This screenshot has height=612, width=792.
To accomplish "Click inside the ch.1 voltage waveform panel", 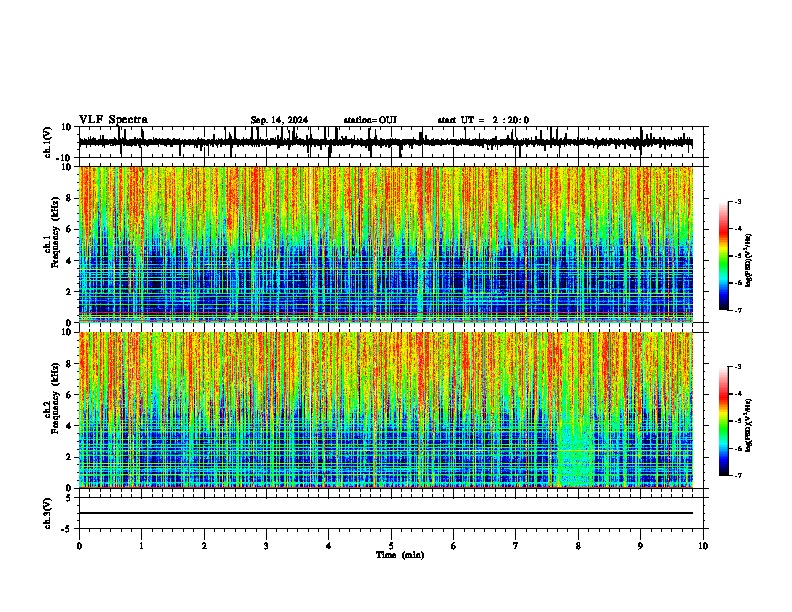I will tap(390, 142).
